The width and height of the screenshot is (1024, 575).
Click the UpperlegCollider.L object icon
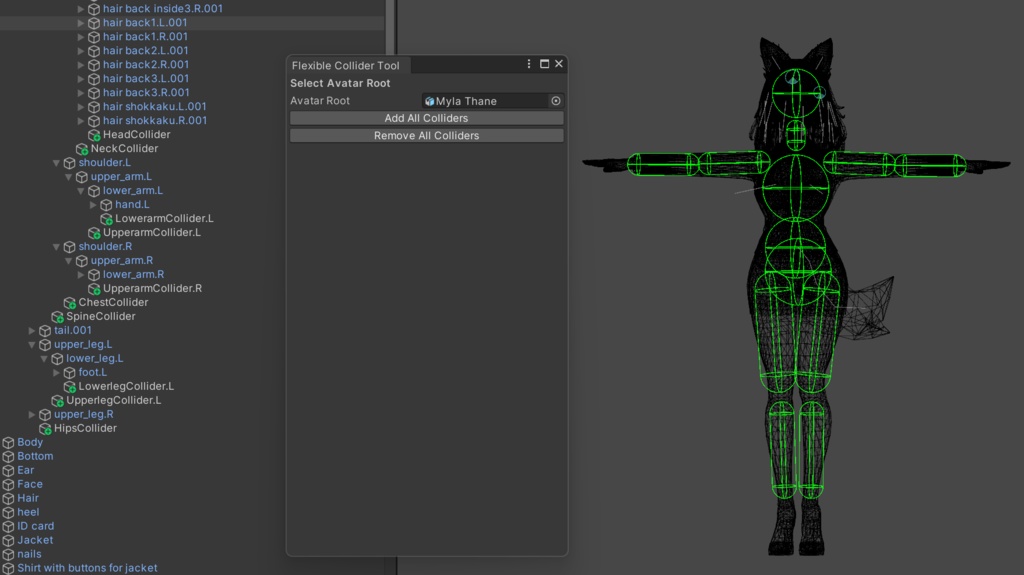57,401
